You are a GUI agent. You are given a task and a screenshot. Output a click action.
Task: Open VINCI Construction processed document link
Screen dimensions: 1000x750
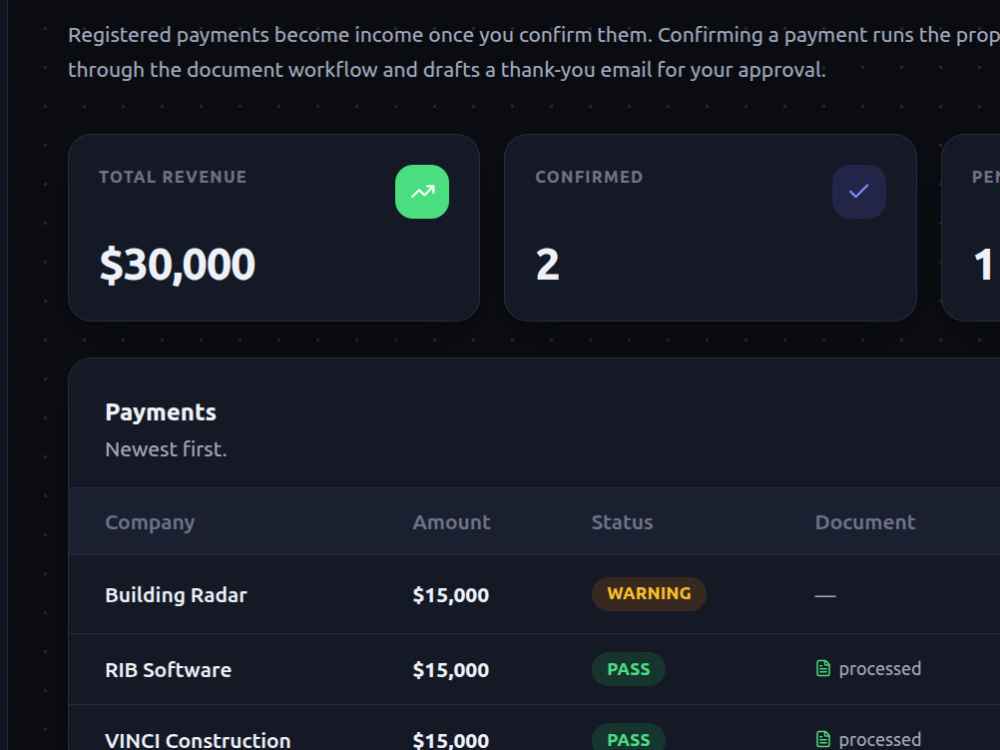(869, 739)
